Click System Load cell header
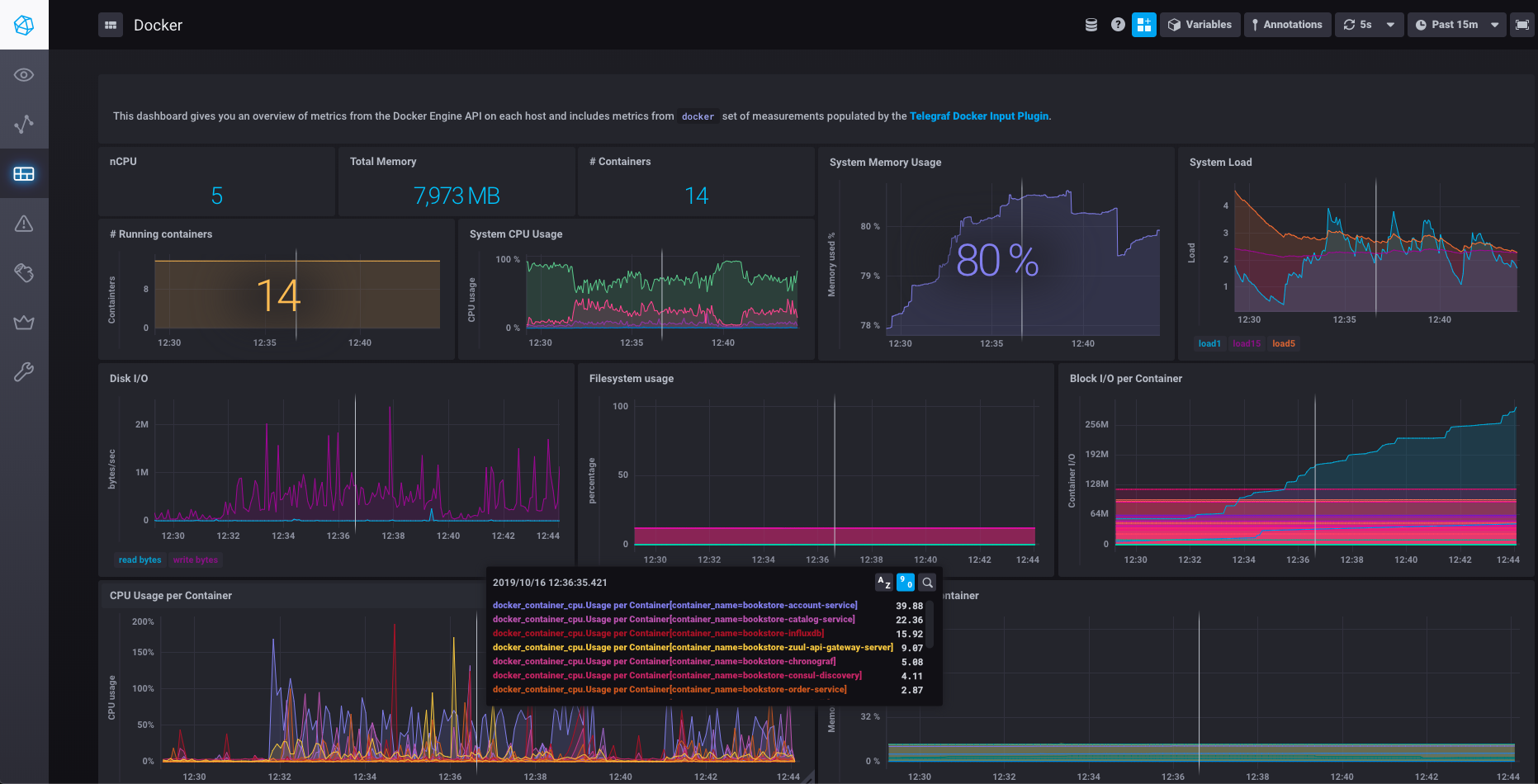This screenshot has width=1538, height=784. pyautogui.click(x=1220, y=163)
